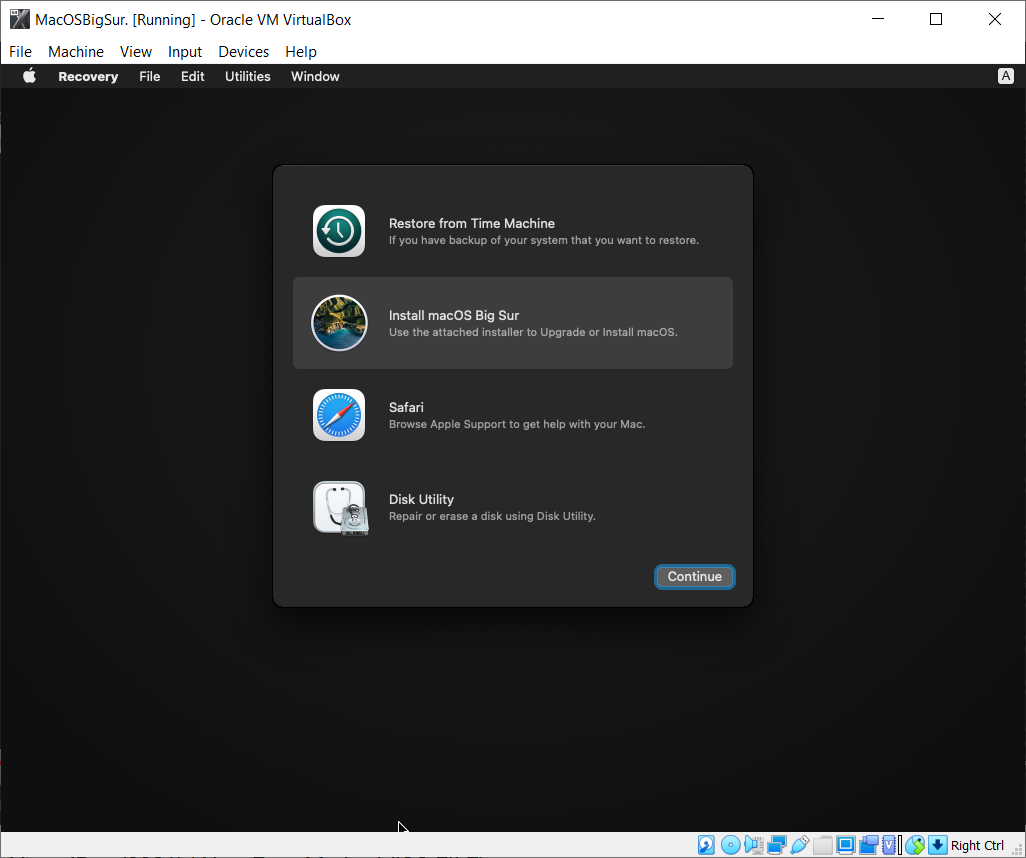Click the mouse integration status icon

point(915,845)
